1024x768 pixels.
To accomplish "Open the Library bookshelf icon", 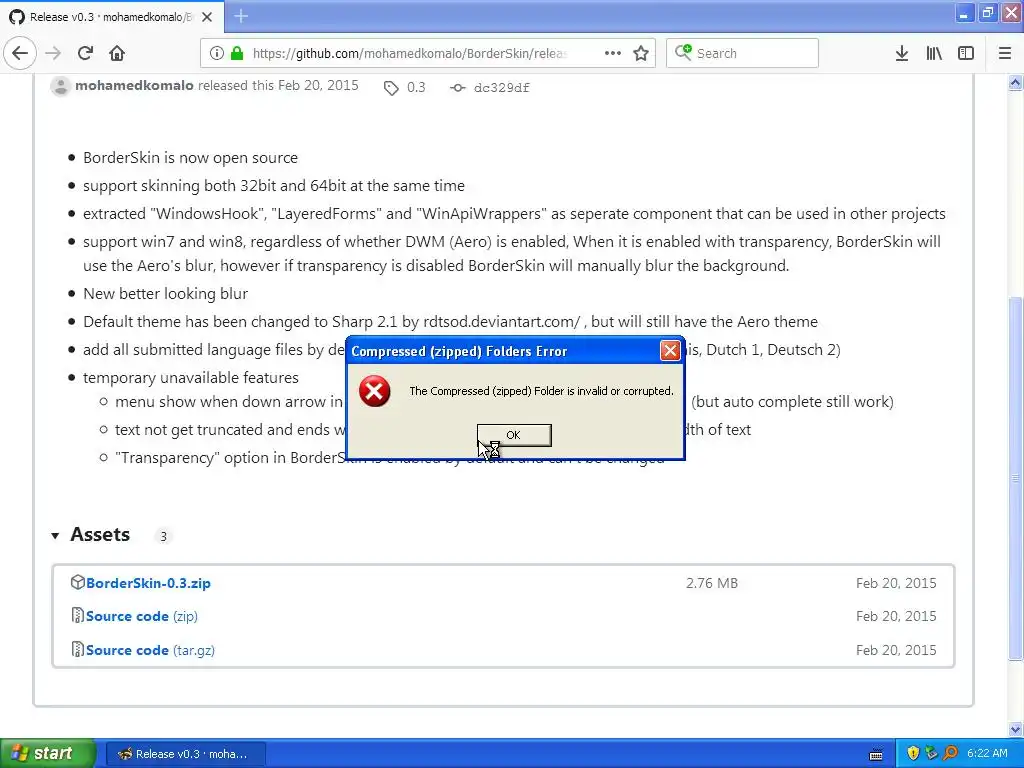I will pyautogui.click(x=934, y=53).
